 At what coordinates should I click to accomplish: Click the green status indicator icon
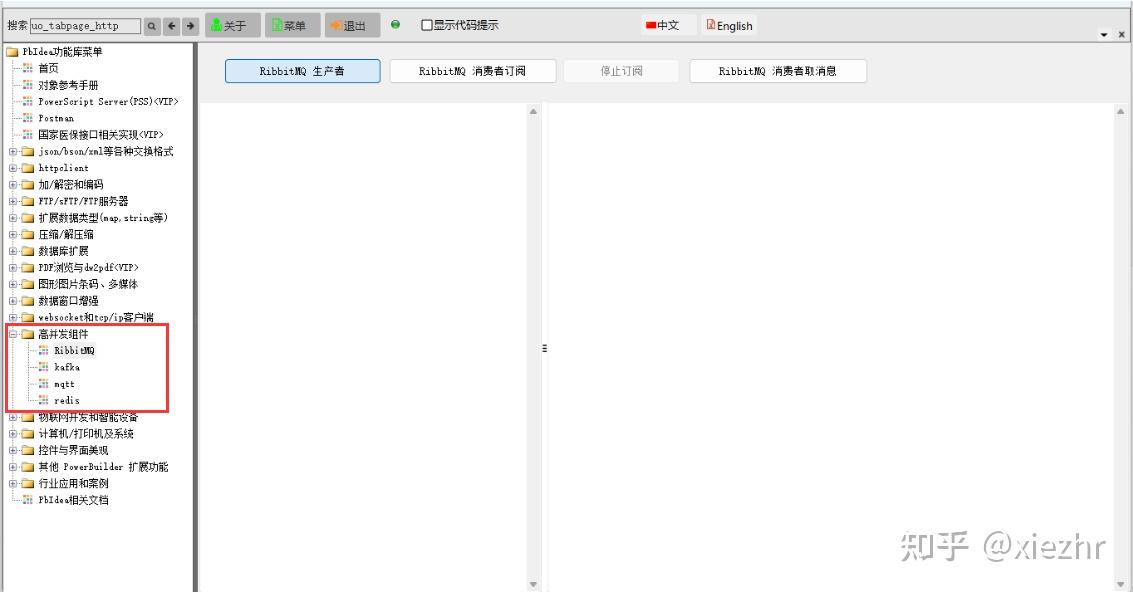click(x=395, y=25)
